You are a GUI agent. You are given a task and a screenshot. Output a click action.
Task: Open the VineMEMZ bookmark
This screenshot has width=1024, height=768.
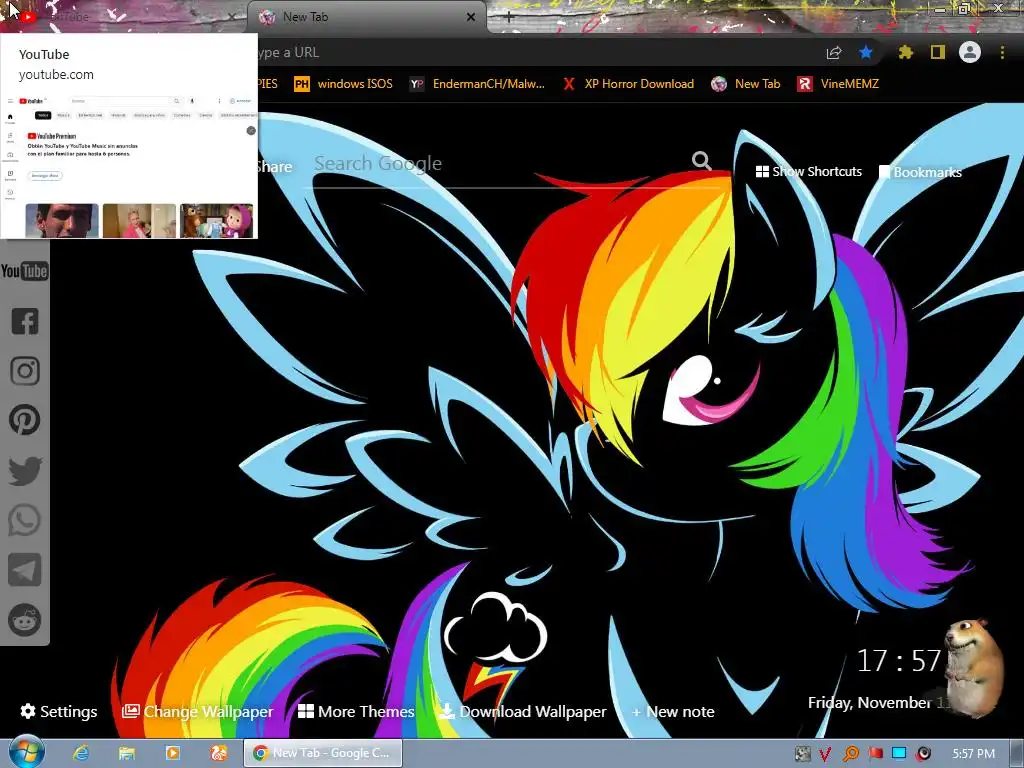[x=839, y=84]
